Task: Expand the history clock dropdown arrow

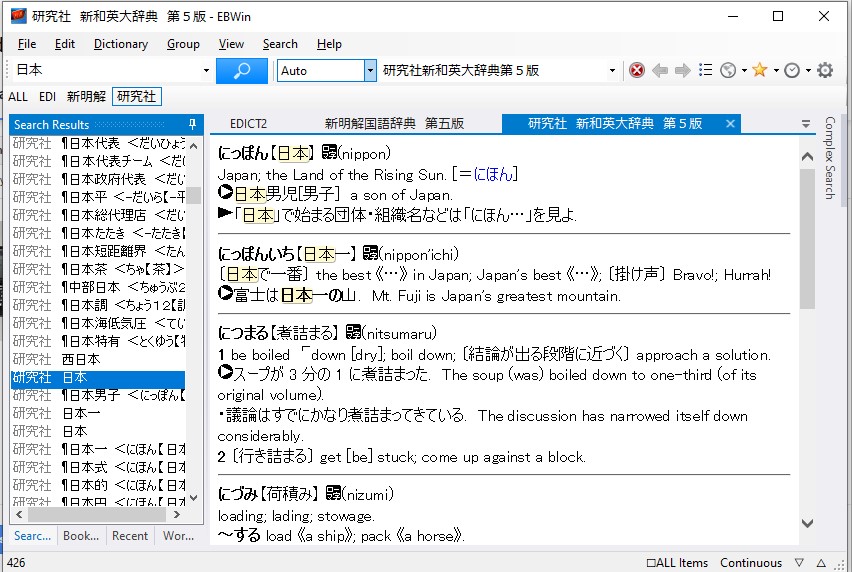Action: [808, 71]
